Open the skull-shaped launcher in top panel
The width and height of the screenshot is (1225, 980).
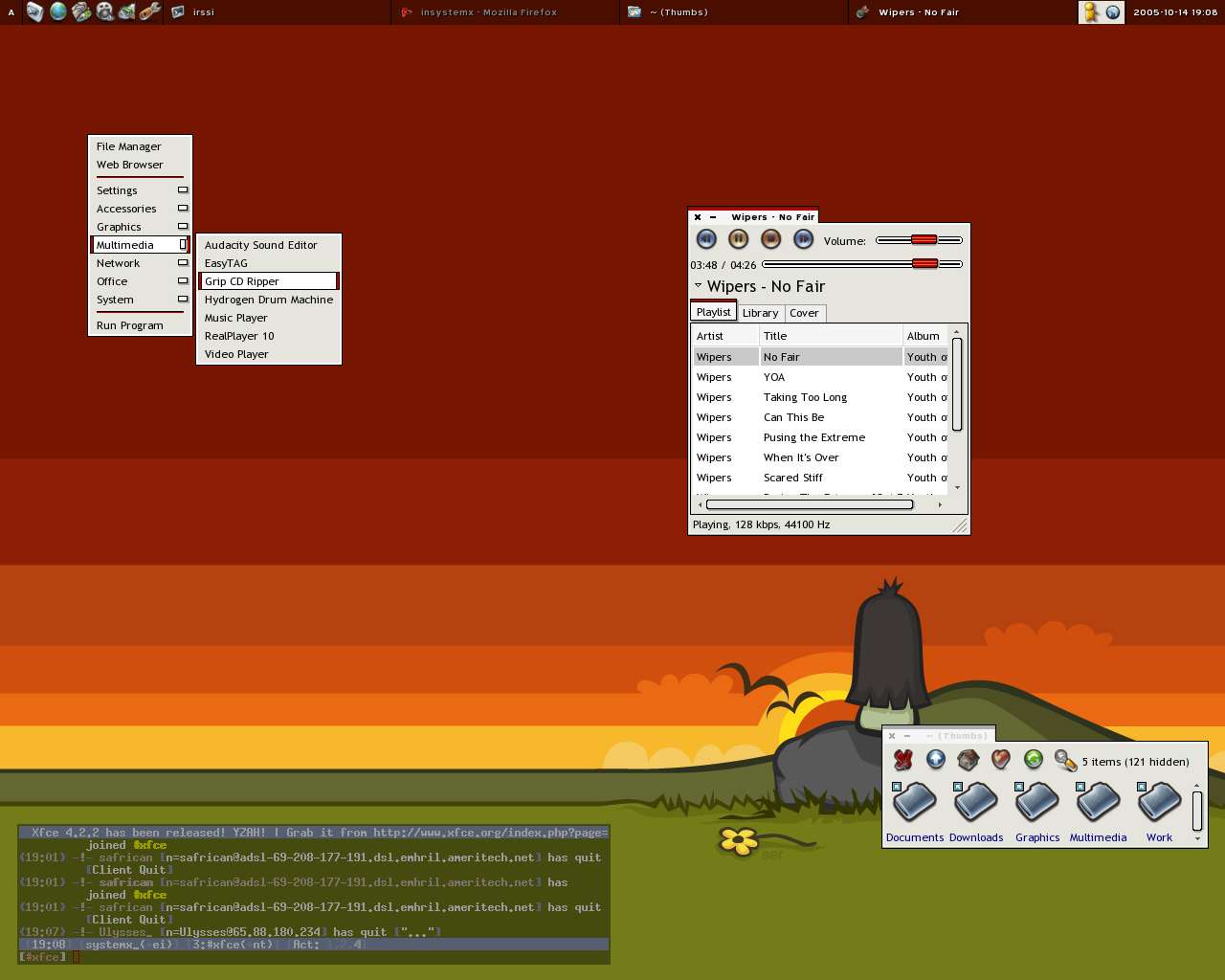104,12
